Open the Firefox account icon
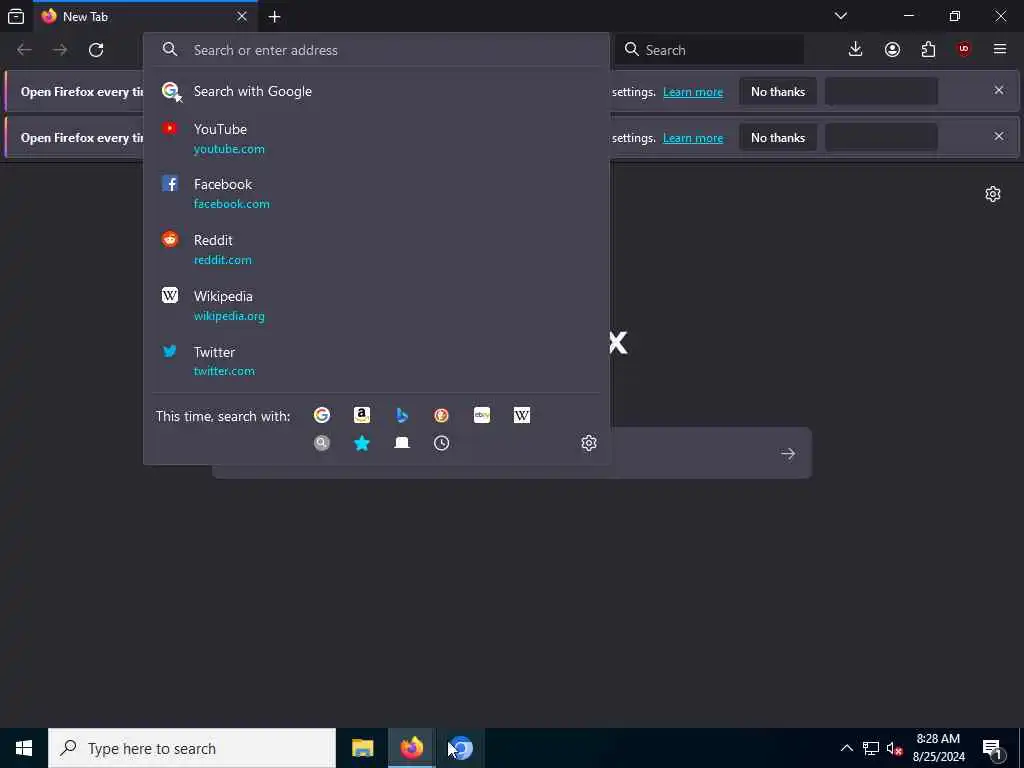Screen dimensions: 1024x768 (x=892, y=50)
